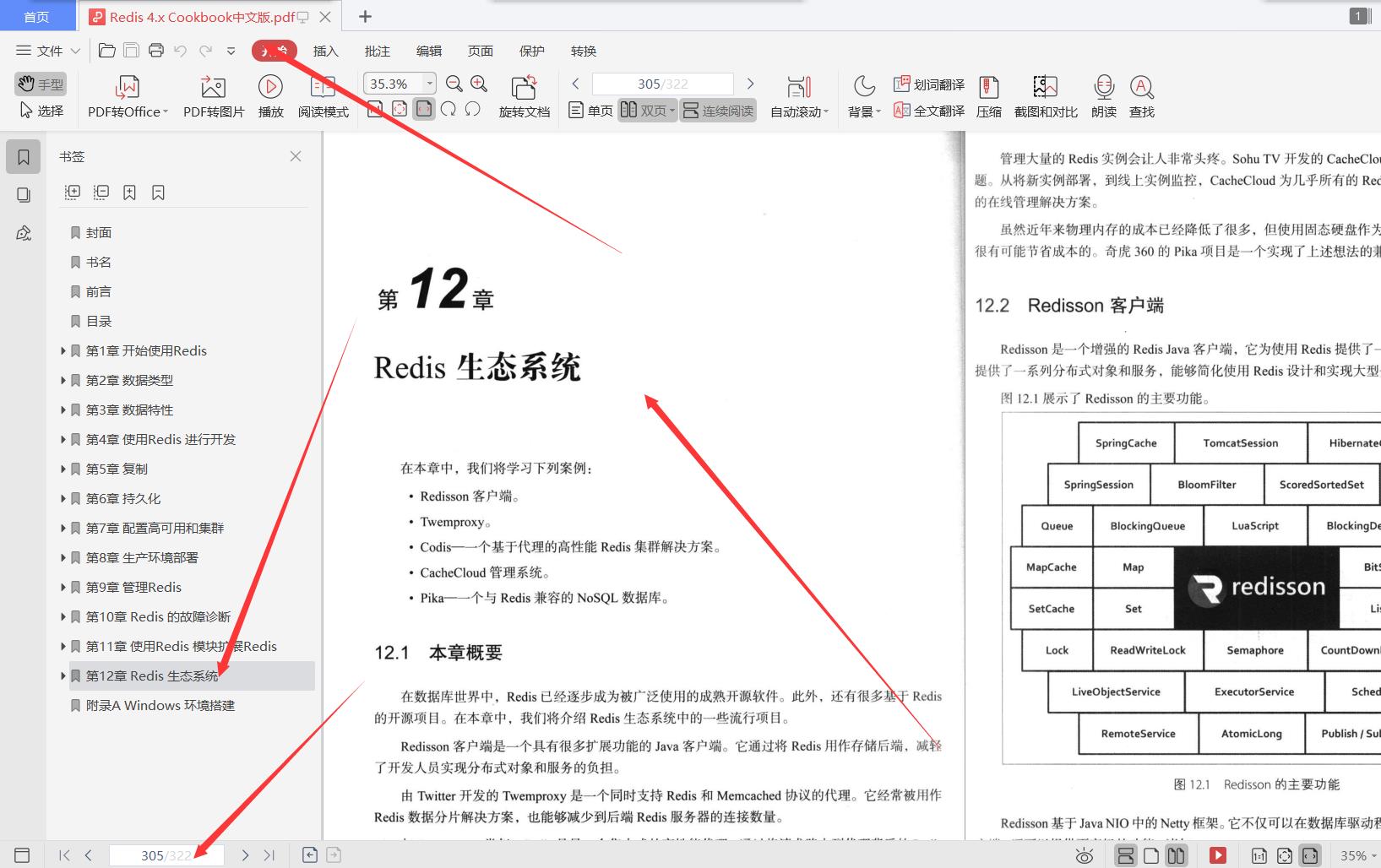This screenshot has height=868, width=1381.
Task: Jump to last page in status bar
Action: coord(269,855)
